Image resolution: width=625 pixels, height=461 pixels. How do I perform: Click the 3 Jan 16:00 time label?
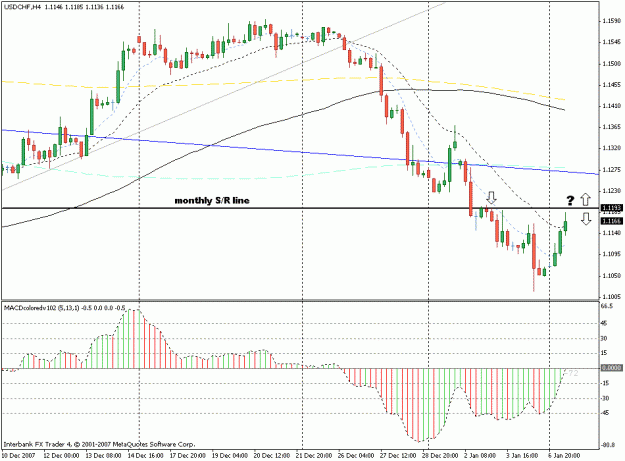(x=522, y=455)
